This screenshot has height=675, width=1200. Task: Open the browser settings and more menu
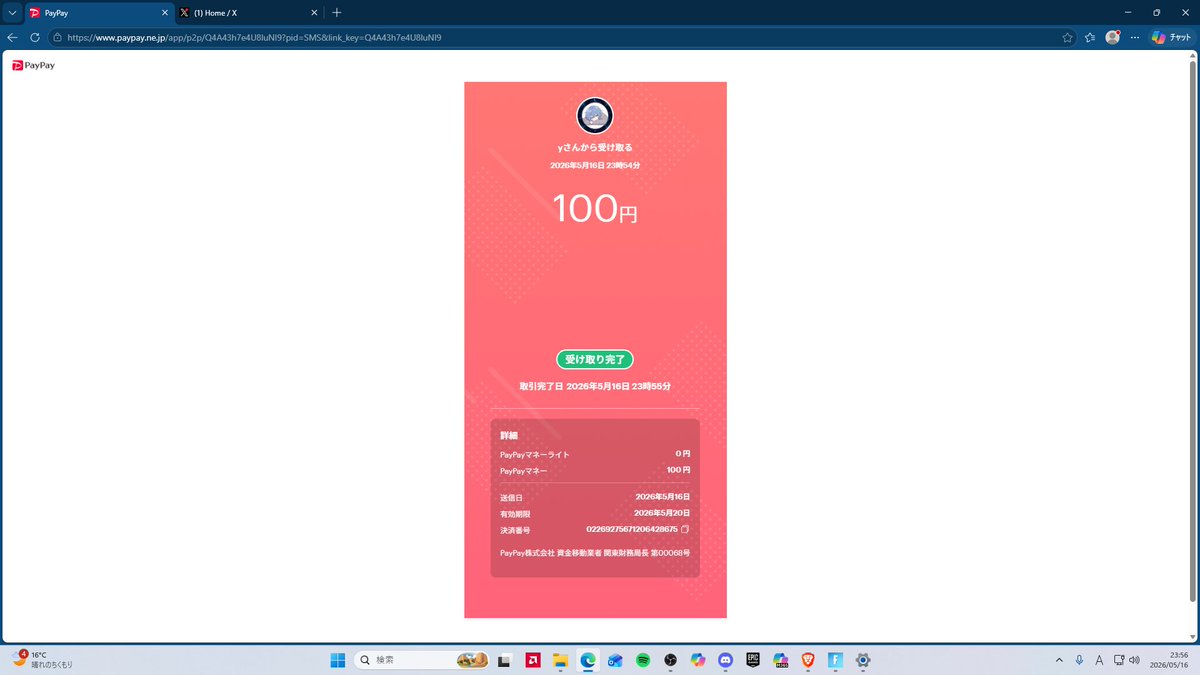(x=1134, y=37)
